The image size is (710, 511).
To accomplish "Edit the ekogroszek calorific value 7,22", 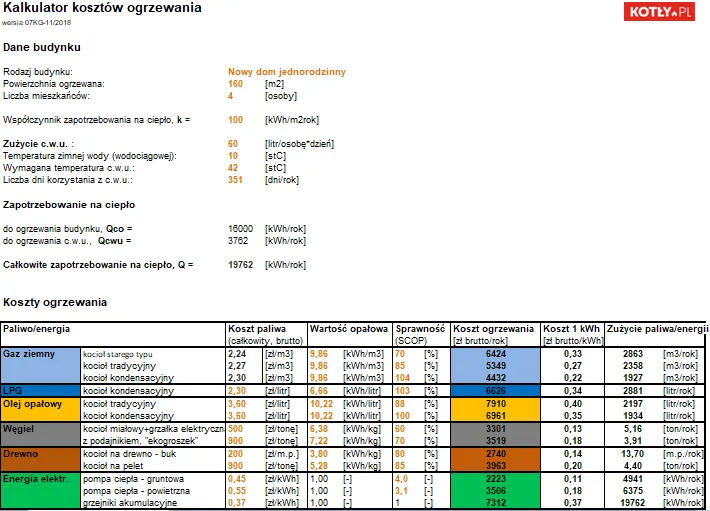I will coord(319,440).
